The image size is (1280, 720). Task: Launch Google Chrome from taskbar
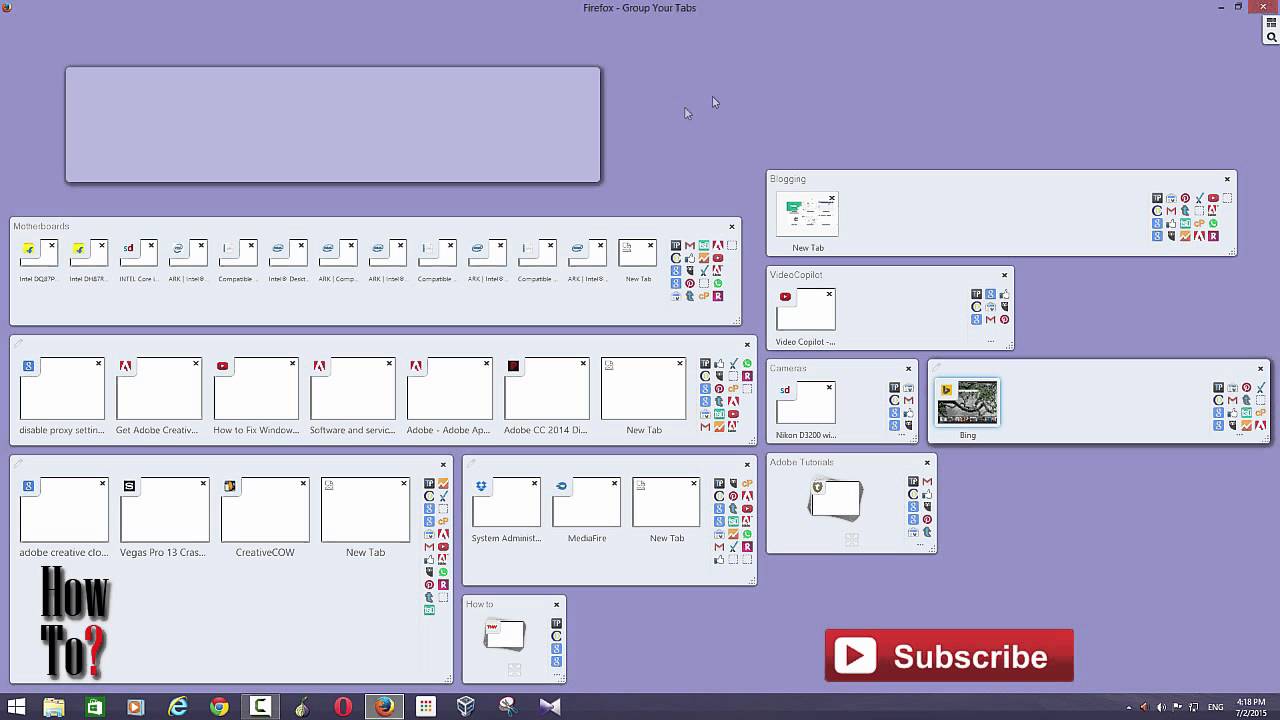[219, 707]
